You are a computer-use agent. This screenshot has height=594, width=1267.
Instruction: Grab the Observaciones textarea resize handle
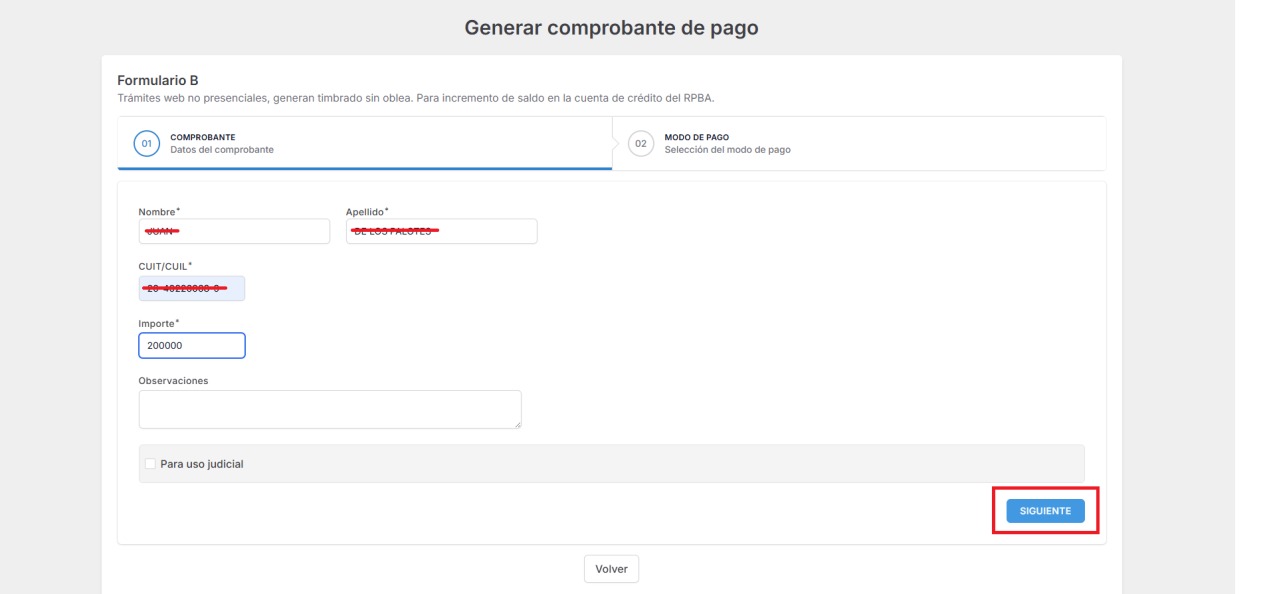(517, 425)
